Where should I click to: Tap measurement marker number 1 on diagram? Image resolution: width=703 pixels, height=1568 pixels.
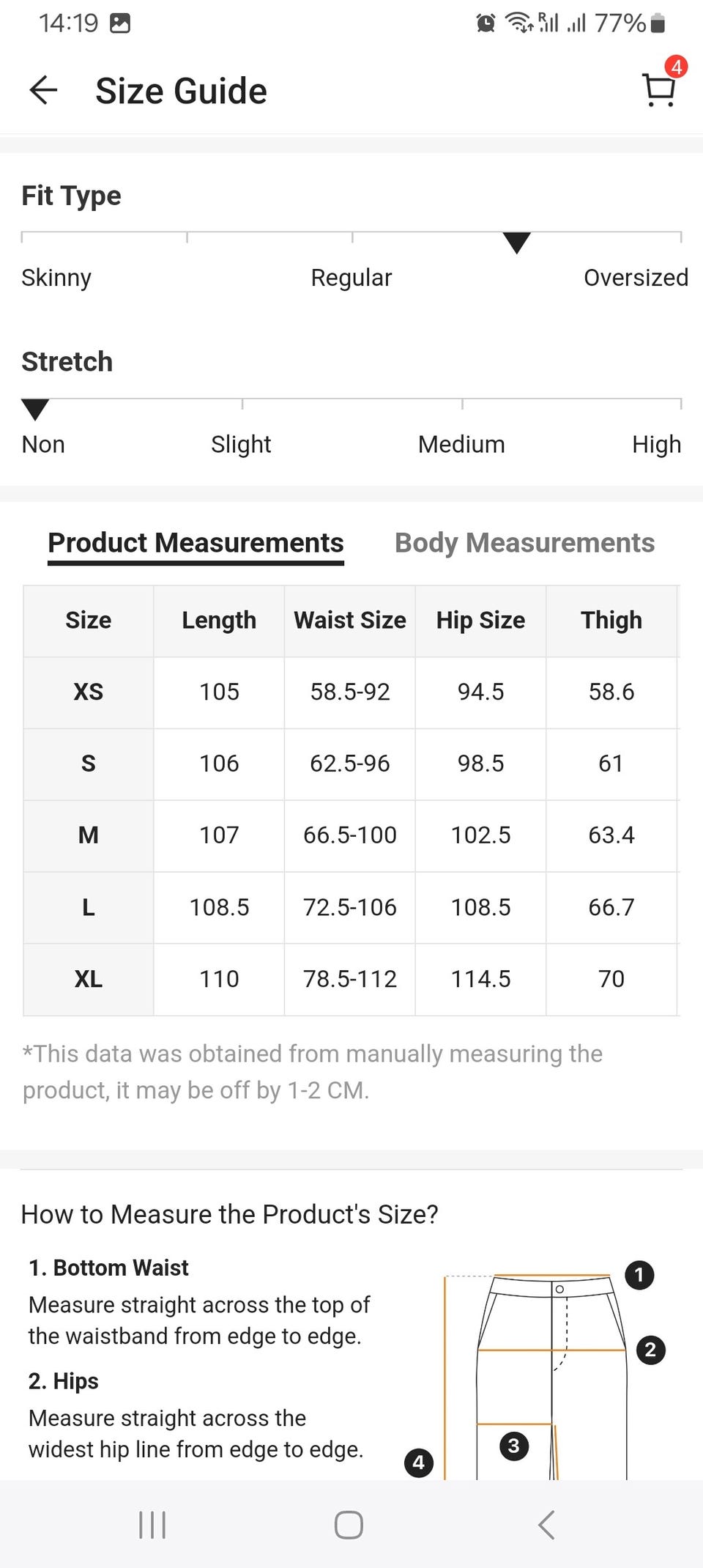pyautogui.click(x=639, y=1275)
